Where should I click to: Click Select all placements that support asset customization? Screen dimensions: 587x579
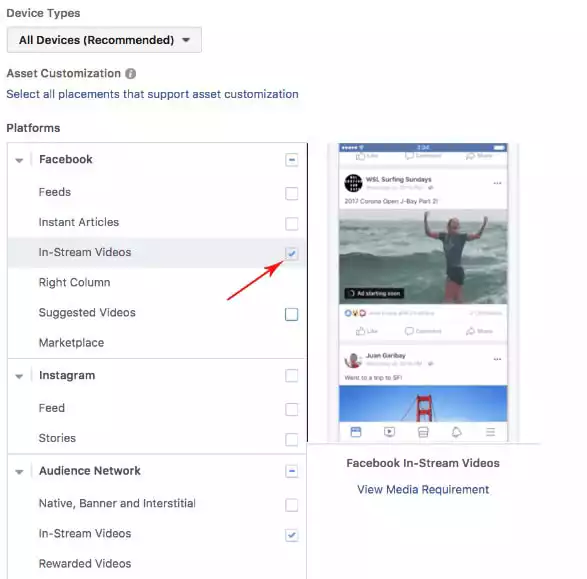pos(152,94)
